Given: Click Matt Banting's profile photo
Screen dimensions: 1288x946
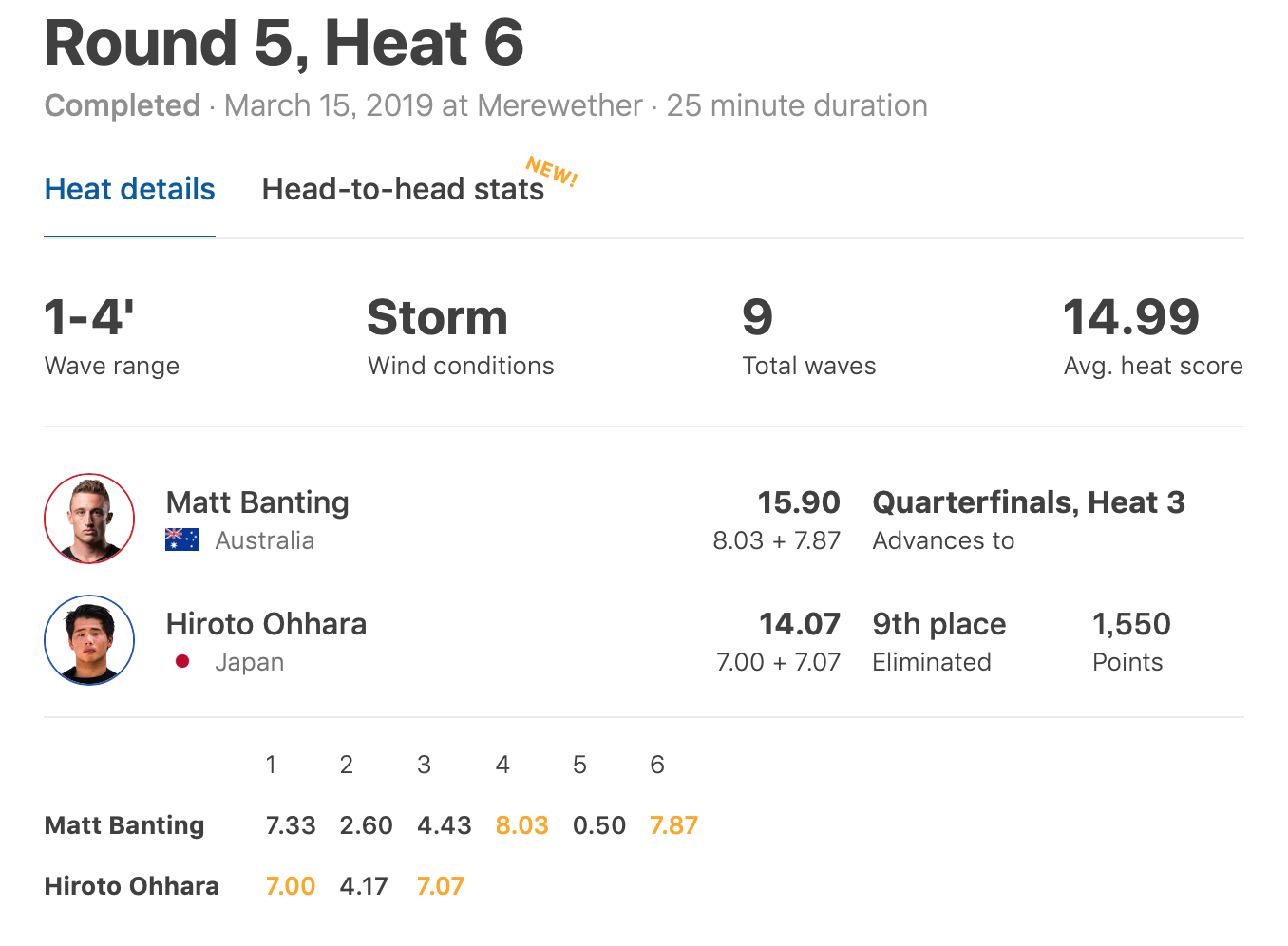Looking at the screenshot, I should [x=89, y=519].
